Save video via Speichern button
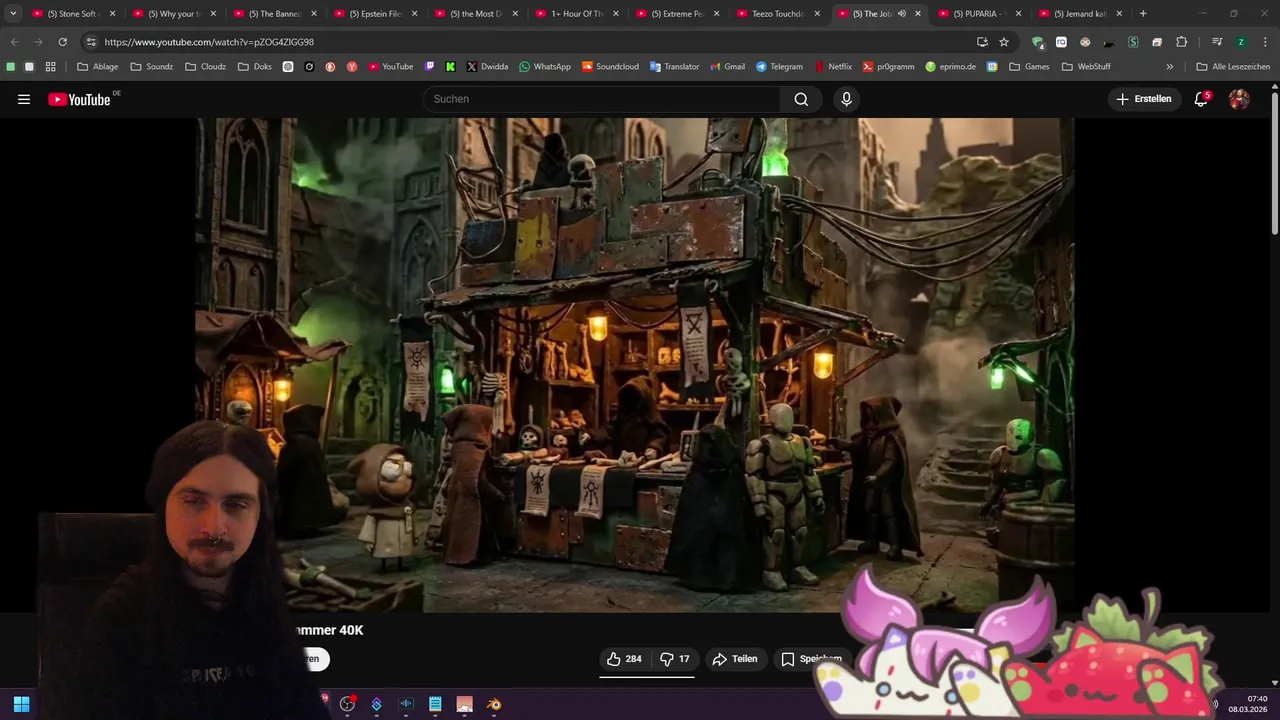This screenshot has height=720, width=1280. 811,659
